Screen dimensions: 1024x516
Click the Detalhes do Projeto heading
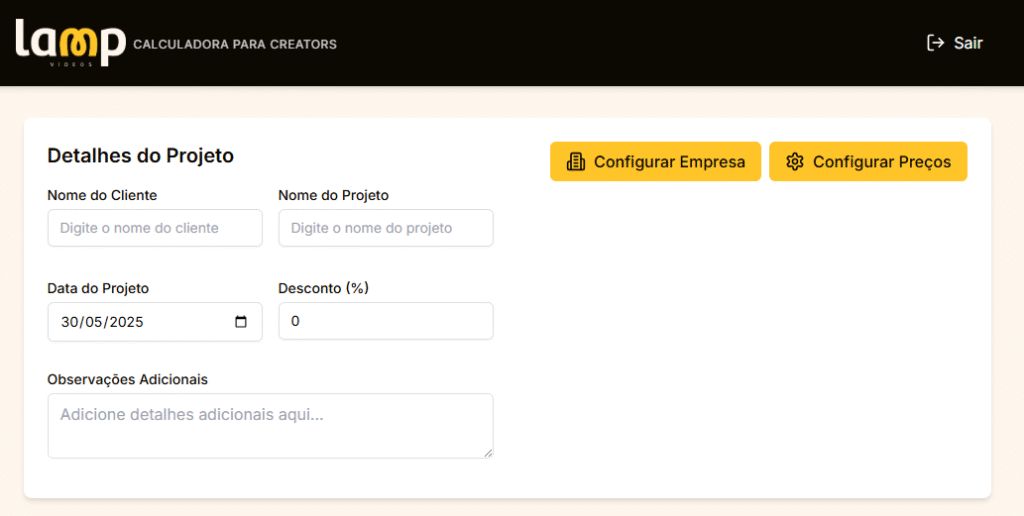point(140,155)
